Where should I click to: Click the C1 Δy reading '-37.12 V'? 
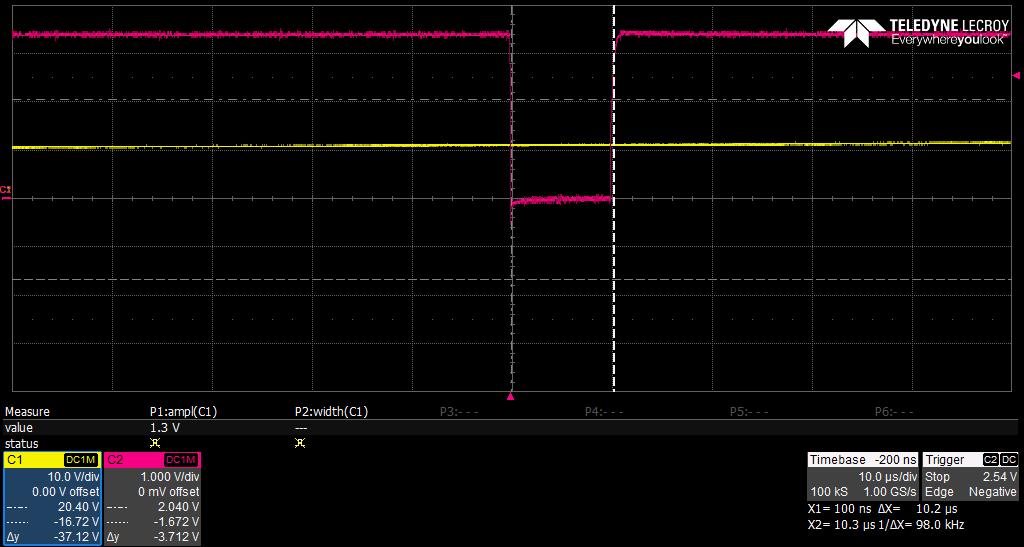[x=76, y=537]
